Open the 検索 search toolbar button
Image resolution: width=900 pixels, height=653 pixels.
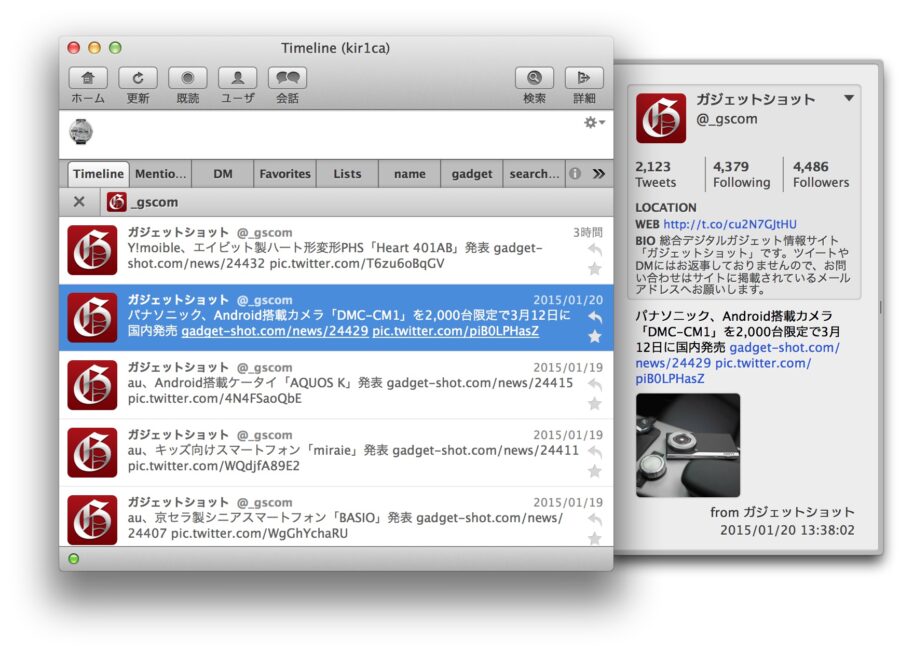tap(534, 78)
